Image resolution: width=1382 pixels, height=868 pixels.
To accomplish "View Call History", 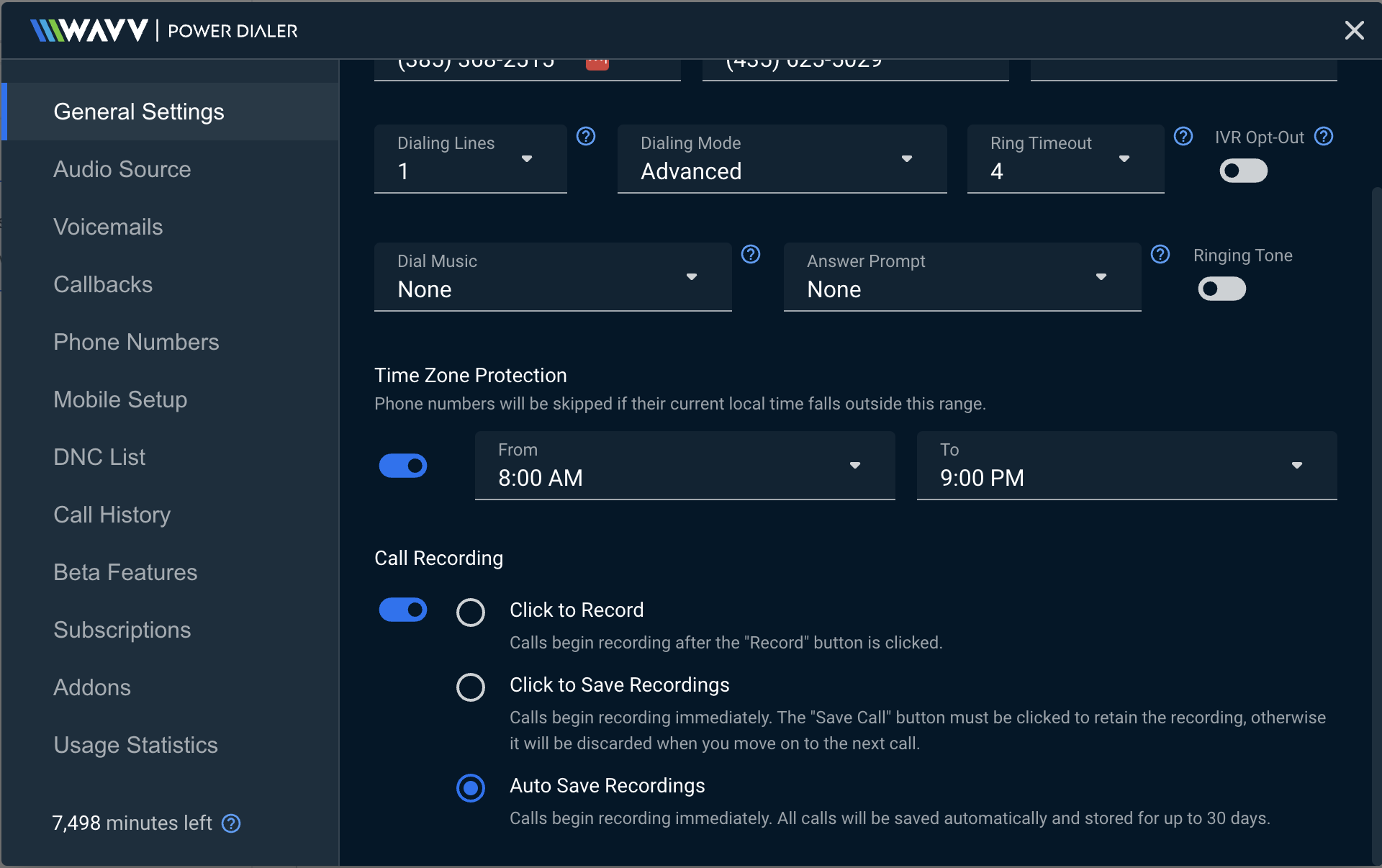I will 170,515.
